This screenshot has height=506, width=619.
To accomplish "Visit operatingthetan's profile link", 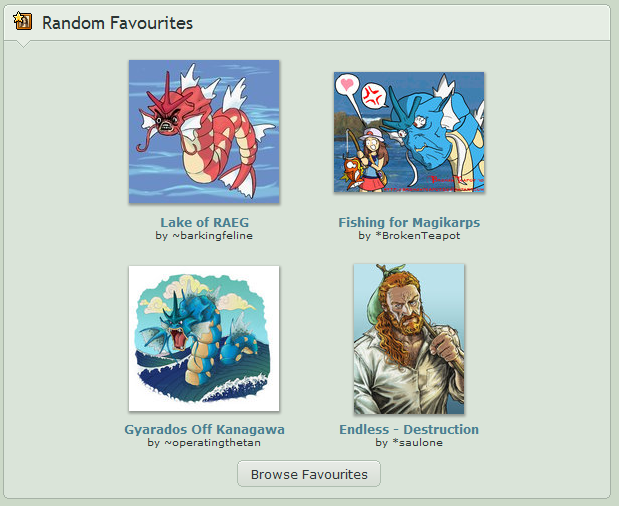I will [216, 442].
